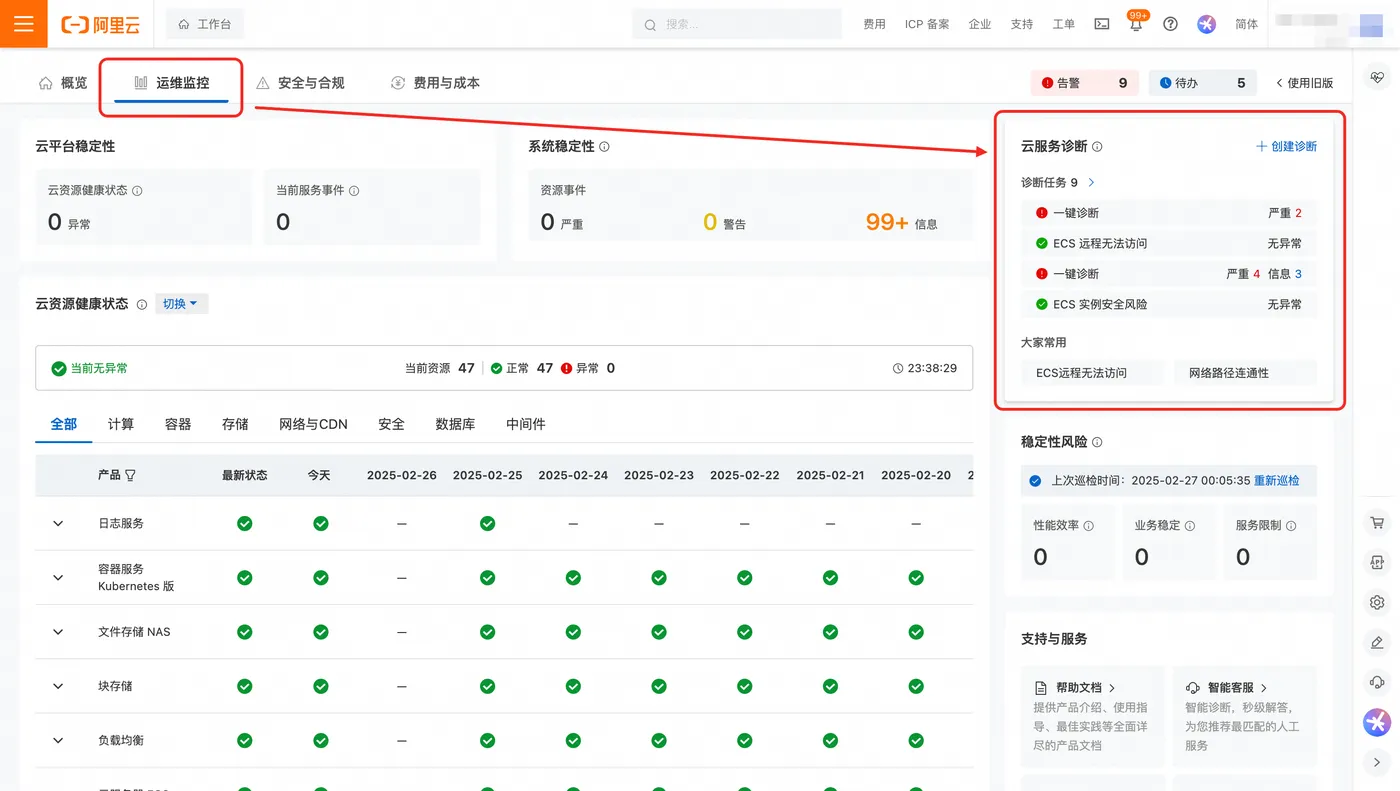Expand the right sidebar with bottom chevron
Image resolution: width=1400 pixels, height=791 pixels.
(1377, 762)
